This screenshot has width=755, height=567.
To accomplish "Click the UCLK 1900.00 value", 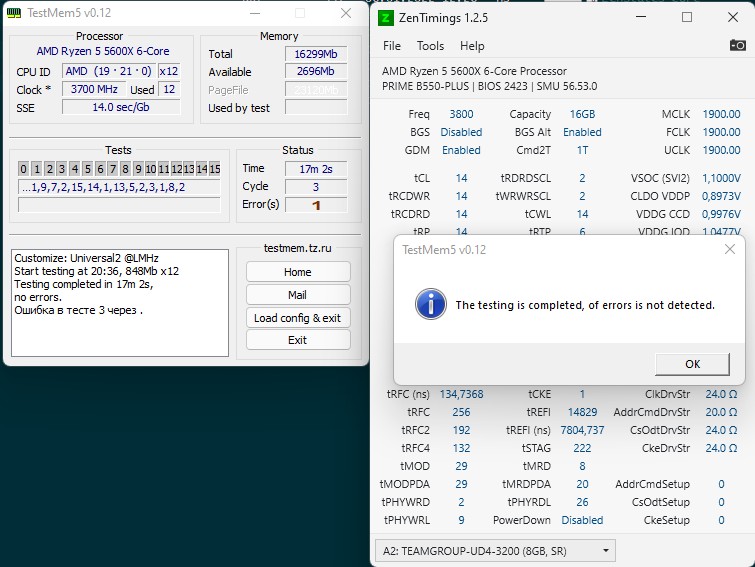I will (x=721, y=150).
